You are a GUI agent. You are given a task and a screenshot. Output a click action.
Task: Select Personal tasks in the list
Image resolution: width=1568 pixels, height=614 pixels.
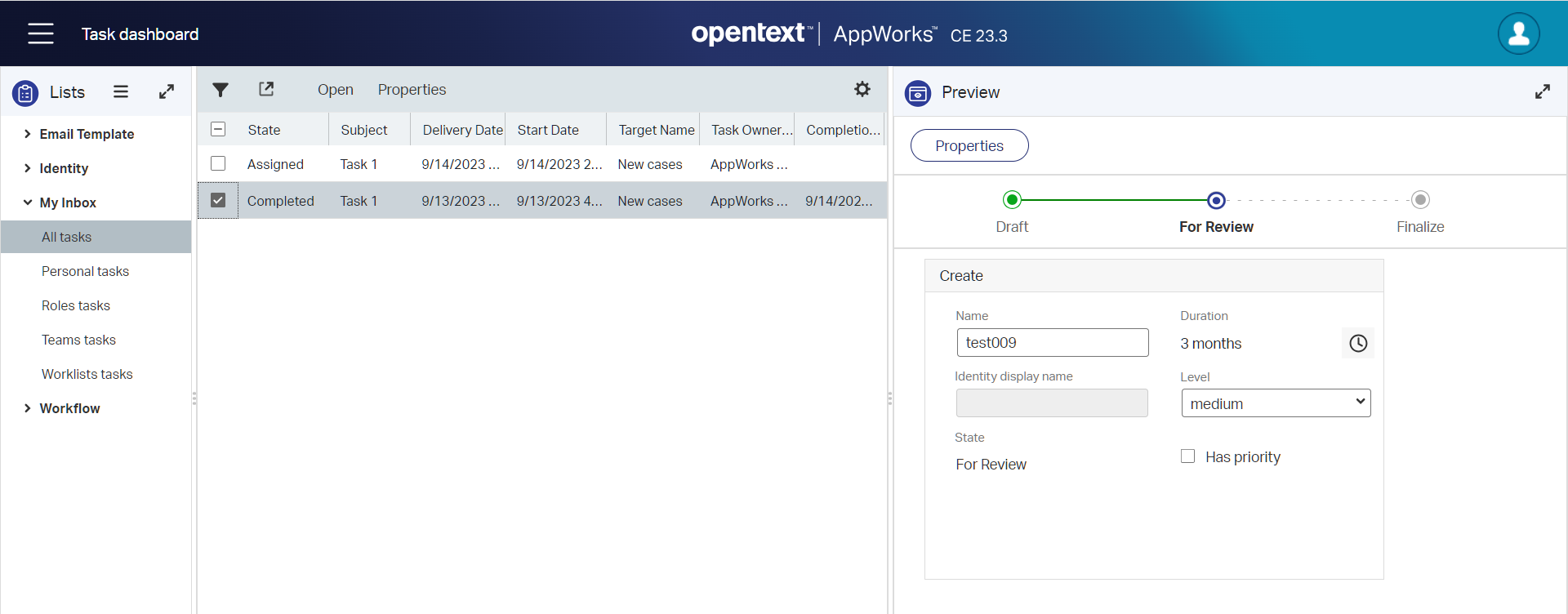point(85,271)
